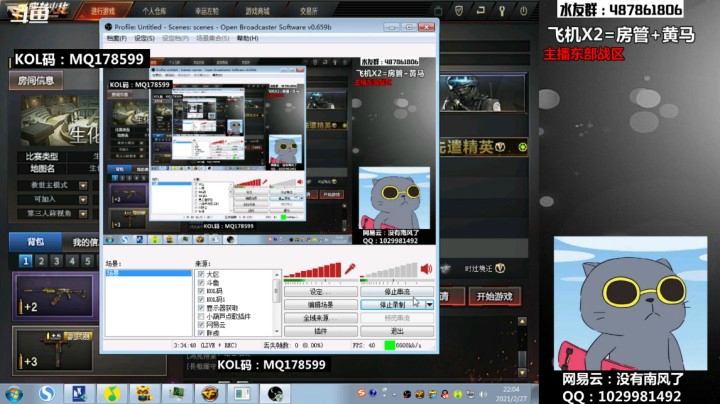This screenshot has width=720, height=404.
Task: Switch to OBS from the taskbar
Action: (275, 393)
